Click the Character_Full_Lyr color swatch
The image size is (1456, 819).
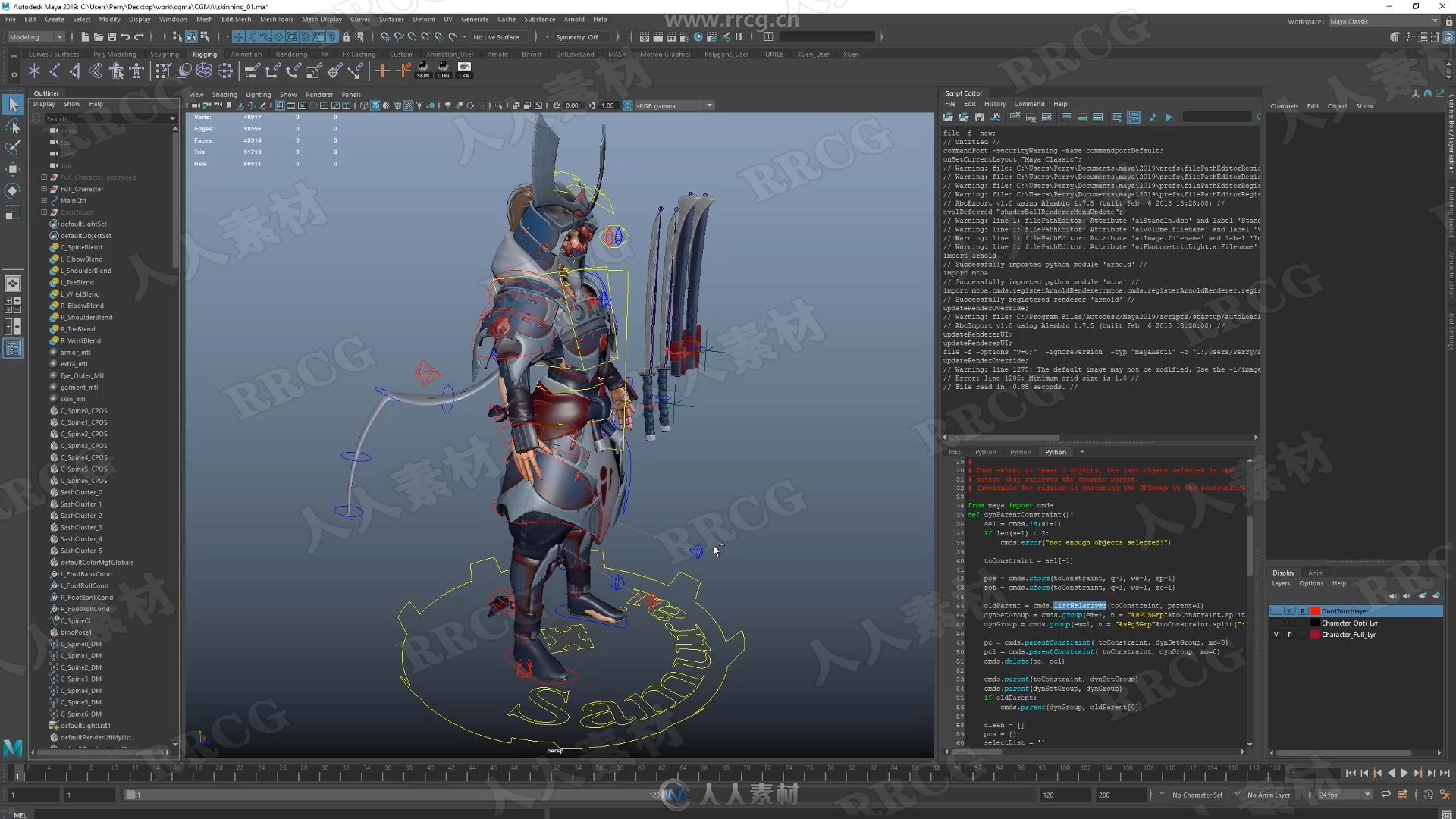[1315, 635]
